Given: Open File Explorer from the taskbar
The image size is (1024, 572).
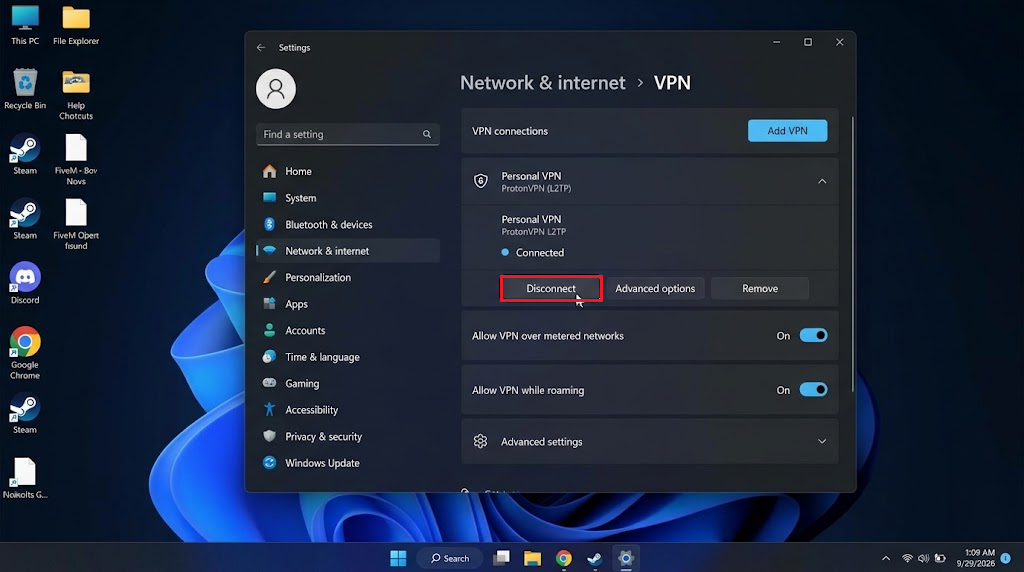Looking at the screenshot, I should (532, 558).
